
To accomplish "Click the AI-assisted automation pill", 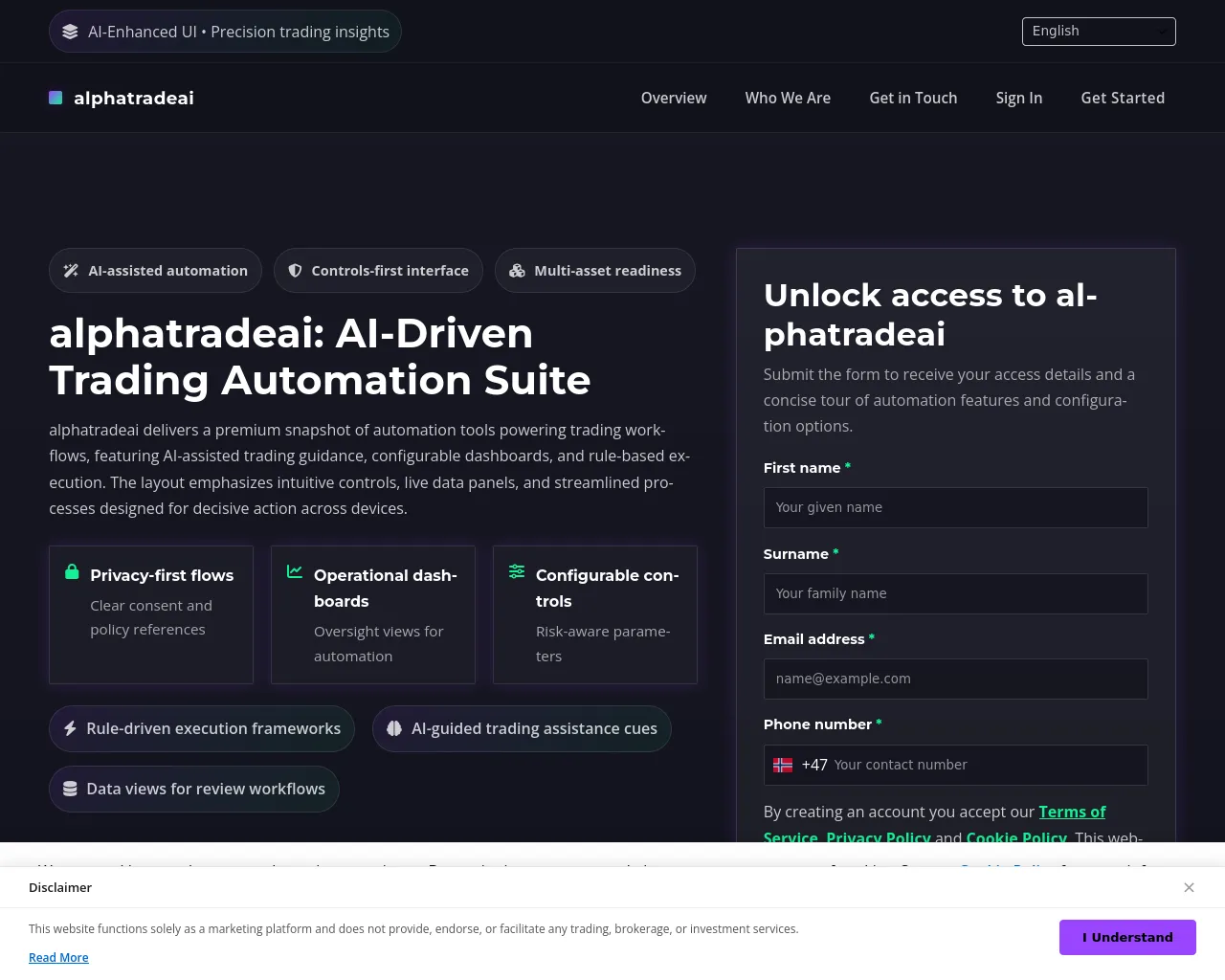I will point(155,271).
